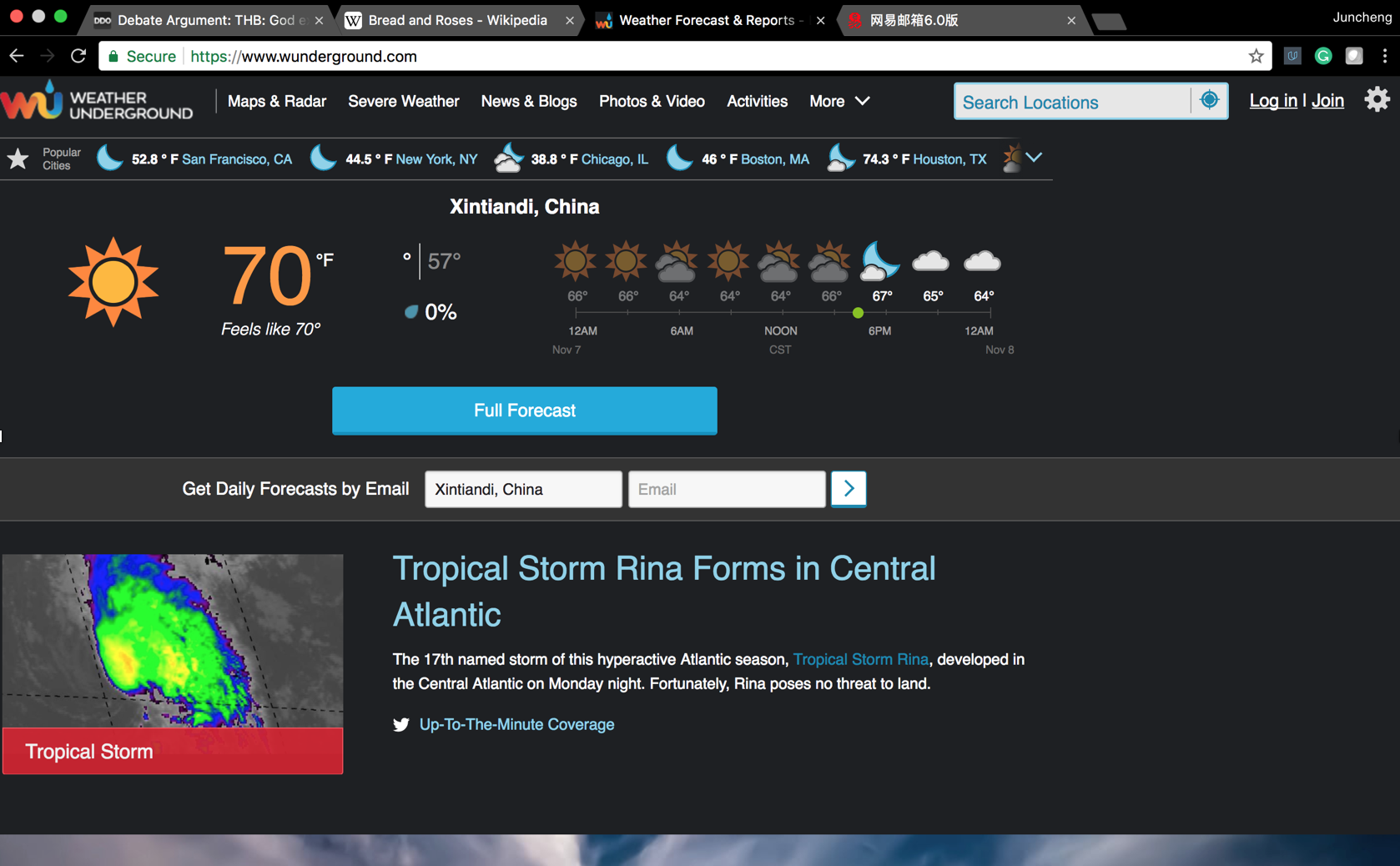
Task: Click the Xintiandi, China location heading
Action: point(525,207)
